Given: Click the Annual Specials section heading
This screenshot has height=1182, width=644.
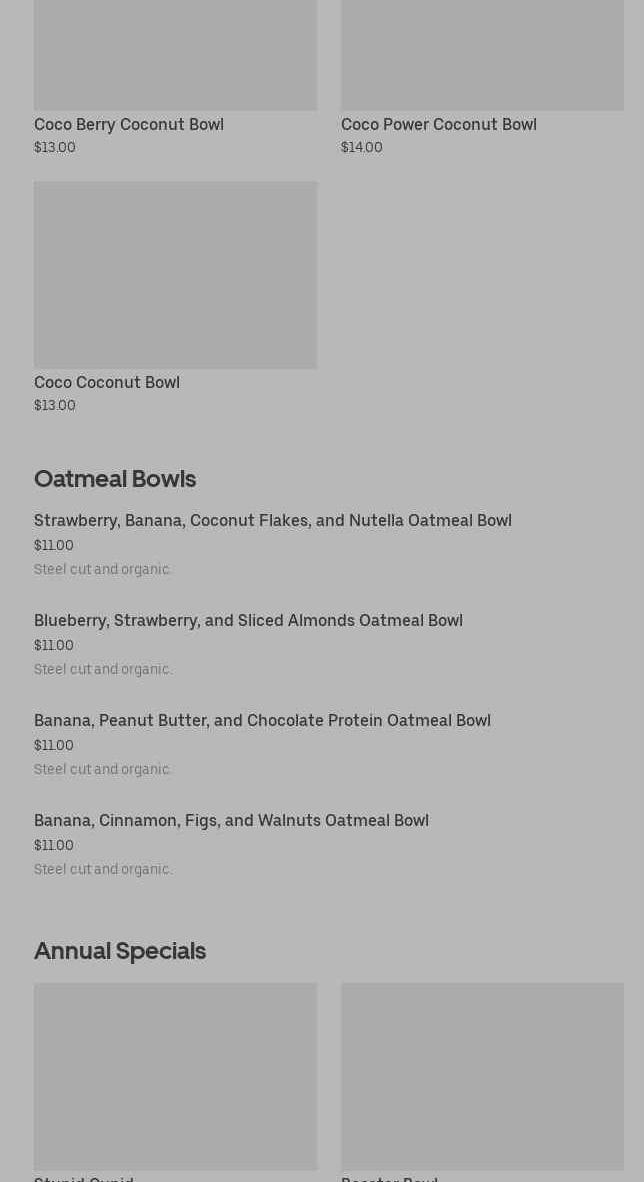Looking at the screenshot, I should [120, 950].
